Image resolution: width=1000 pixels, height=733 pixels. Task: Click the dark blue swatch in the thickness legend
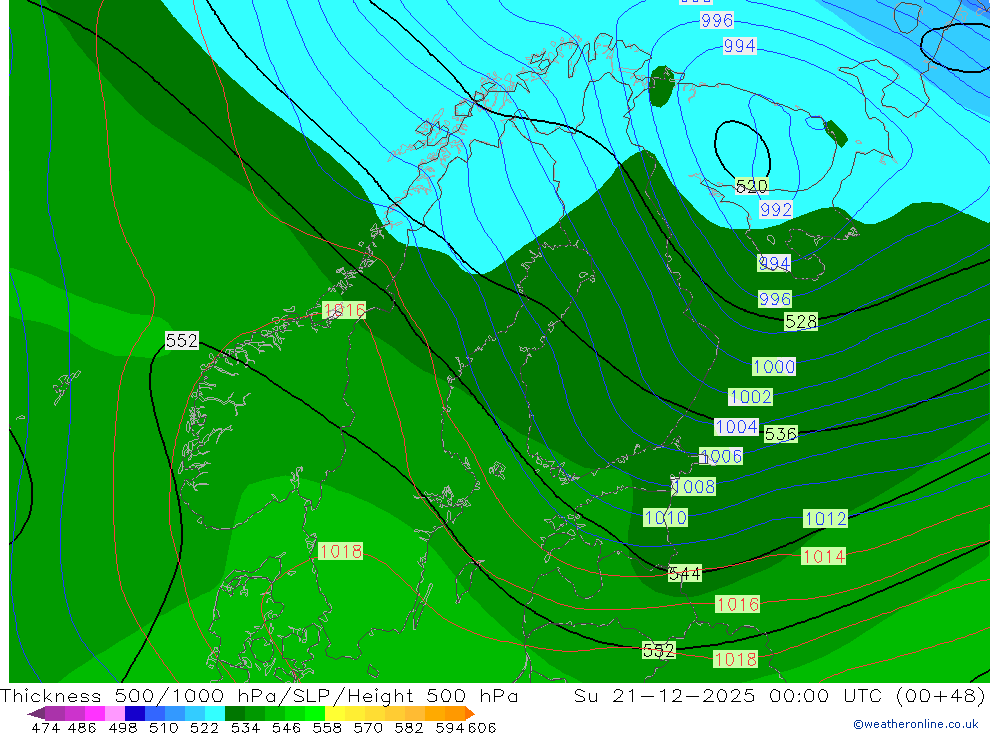(135, 713)
